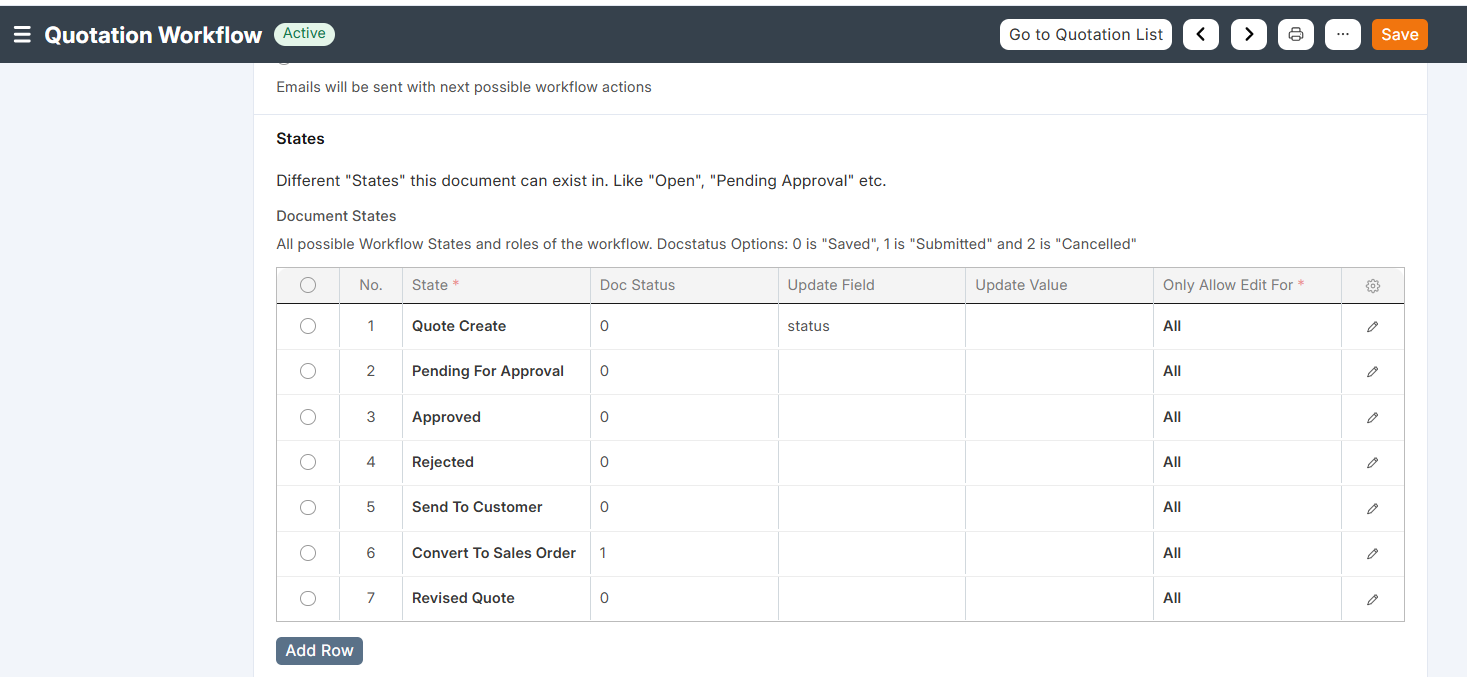Click the Rejected state cell
Viewport: 1467px width, 677px height.
[496, 462]
